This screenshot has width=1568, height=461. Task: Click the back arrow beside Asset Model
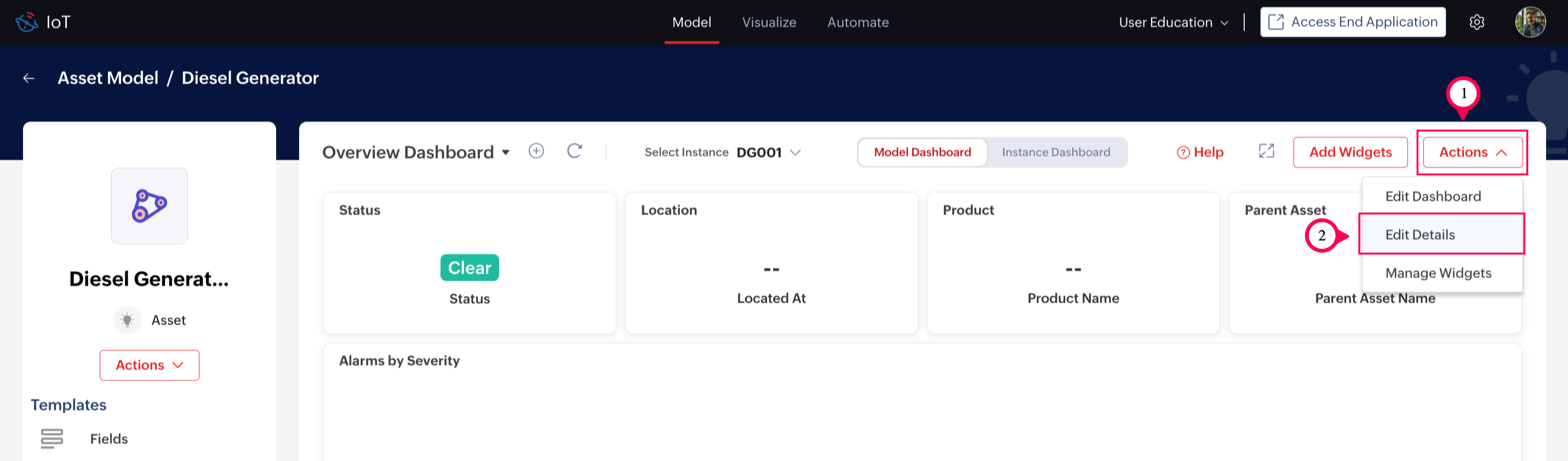pos(28,78)
